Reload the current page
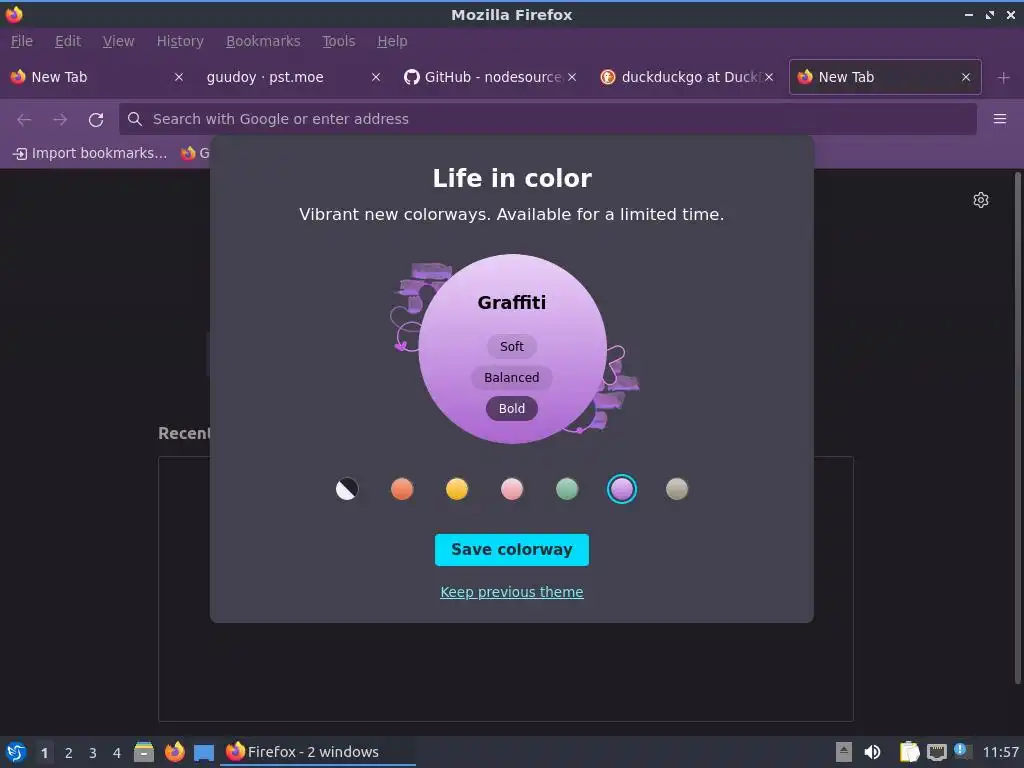Viewport: 1024px width, 768px height. pyautogui.click(x=96, y=120)
